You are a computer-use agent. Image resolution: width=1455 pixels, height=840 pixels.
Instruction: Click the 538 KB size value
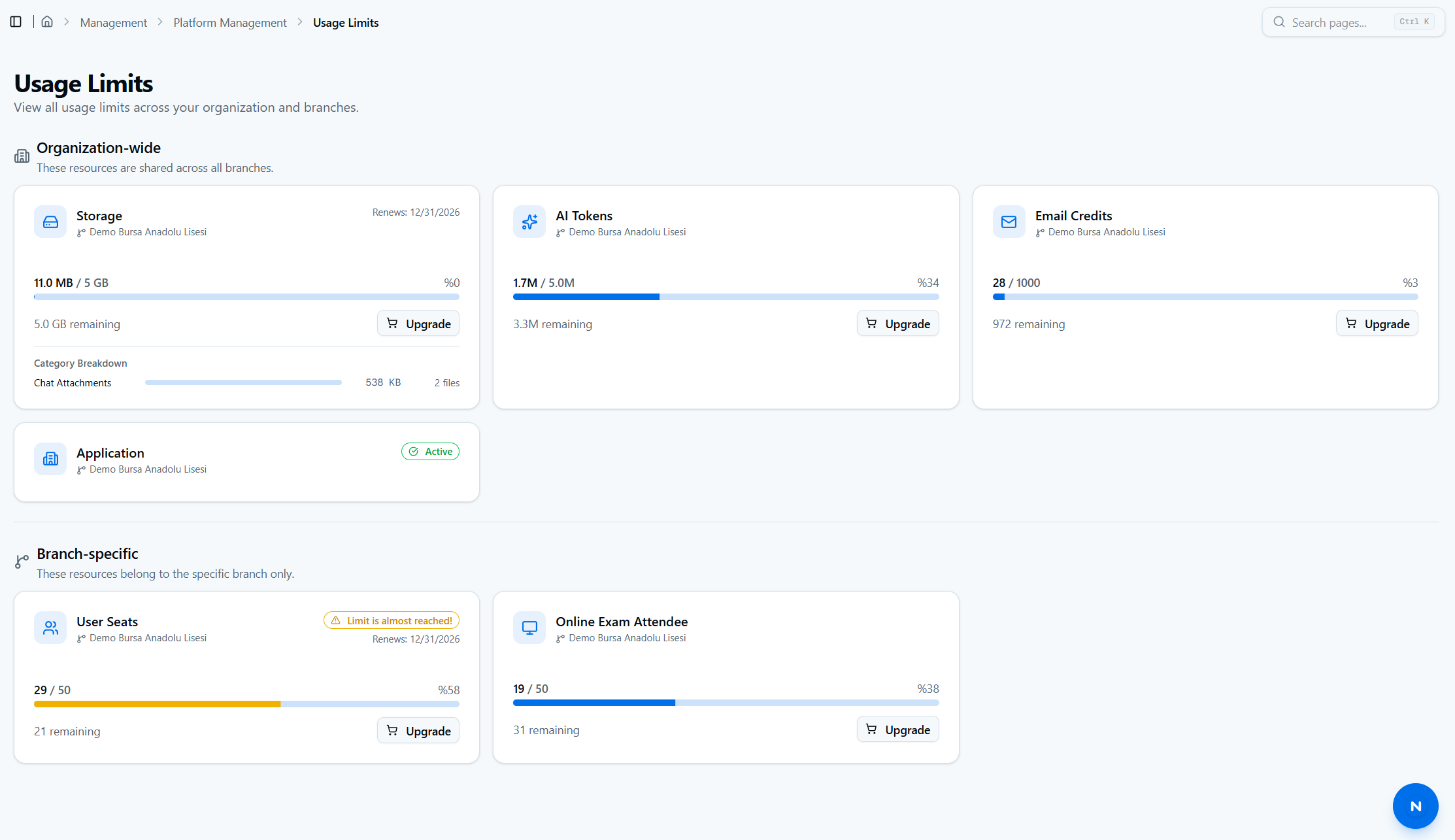click(x=383, y=382)
